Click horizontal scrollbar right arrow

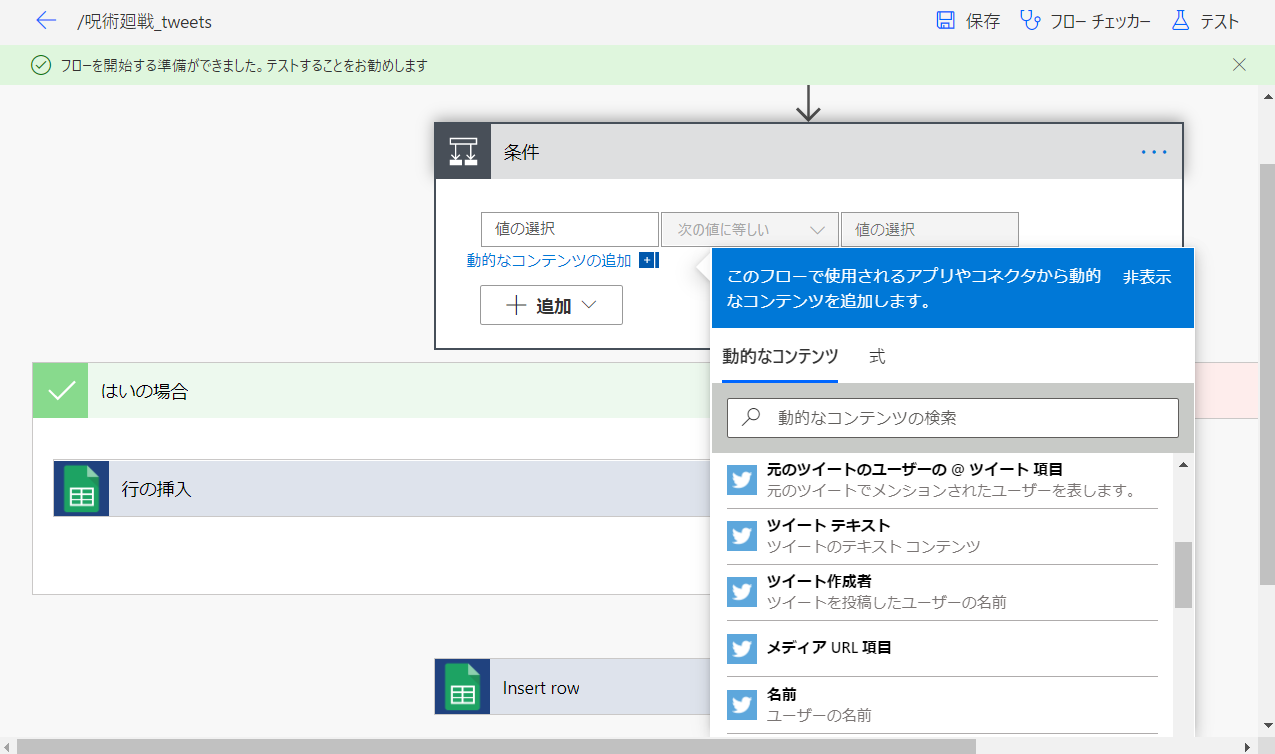[x=1248, y=746]
